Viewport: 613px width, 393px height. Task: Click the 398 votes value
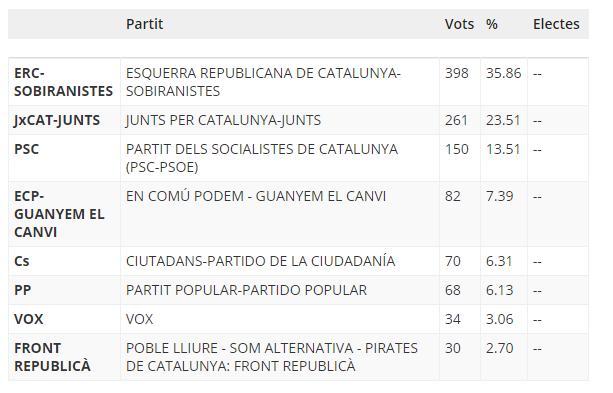(x=457, y=73)
